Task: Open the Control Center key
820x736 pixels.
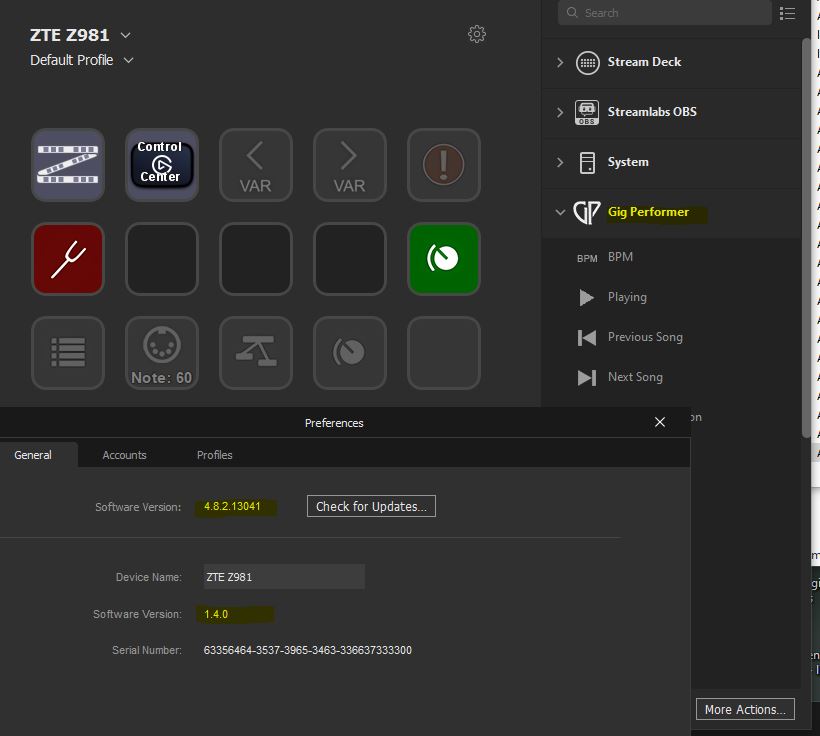Action: (x=162, y=165)
